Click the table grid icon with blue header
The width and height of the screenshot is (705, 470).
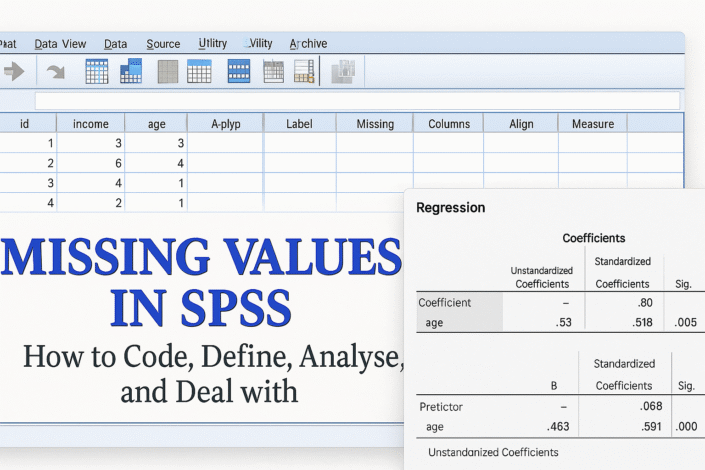(200, 72)
